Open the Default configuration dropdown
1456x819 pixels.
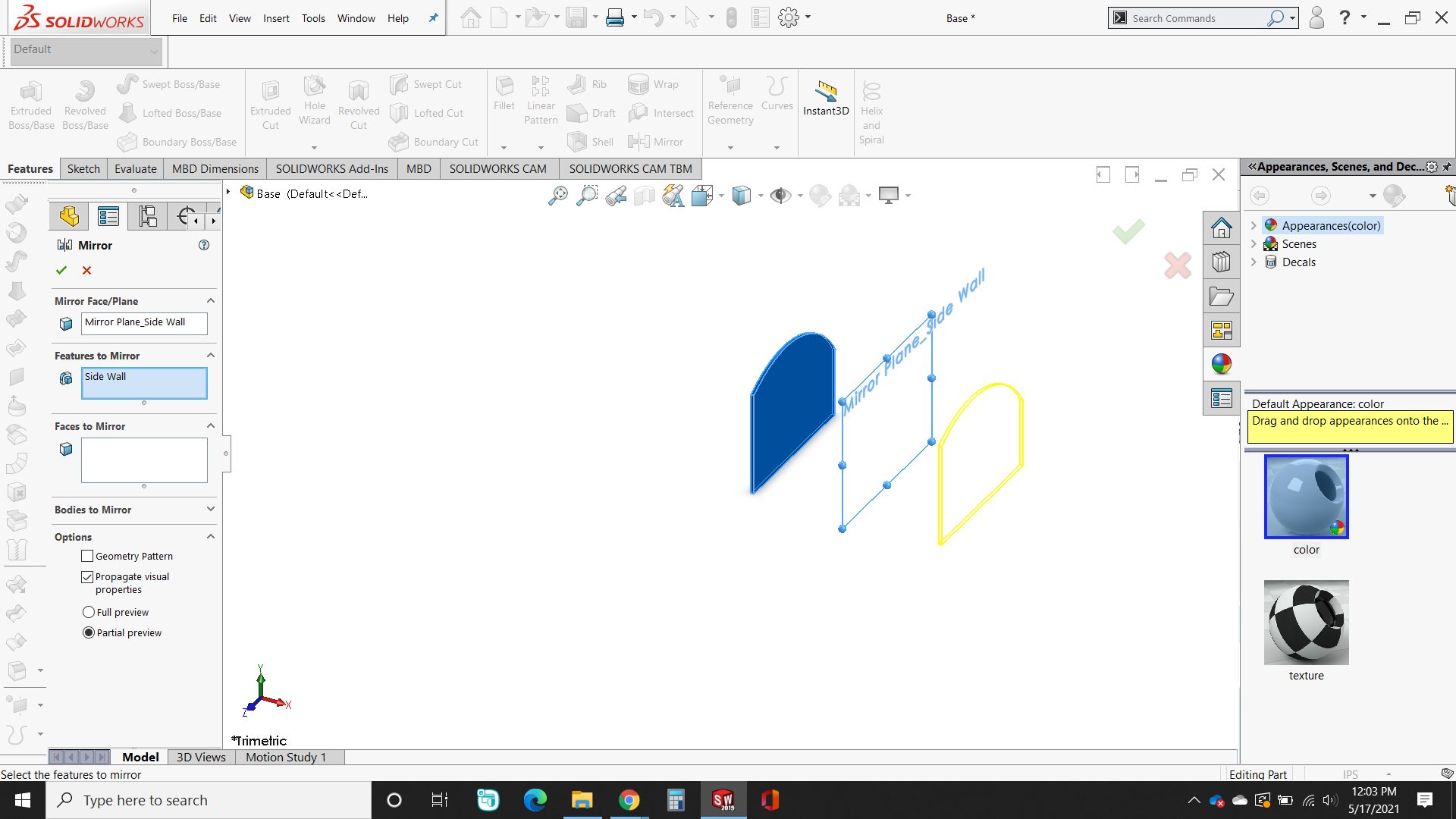click(x=86, y=50)
